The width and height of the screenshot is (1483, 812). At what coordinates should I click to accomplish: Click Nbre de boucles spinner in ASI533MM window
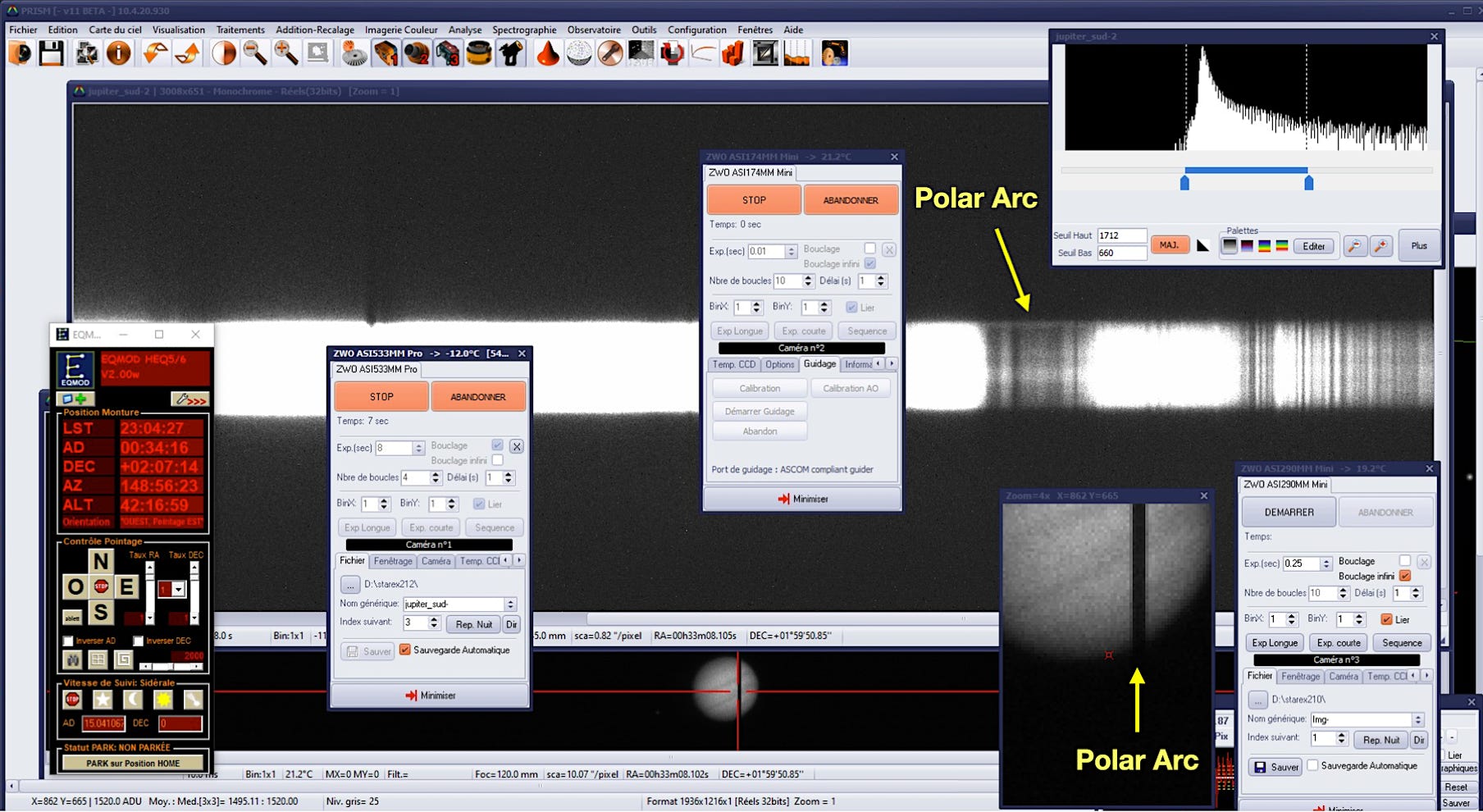pyautogui.click(x=435, y=477)
